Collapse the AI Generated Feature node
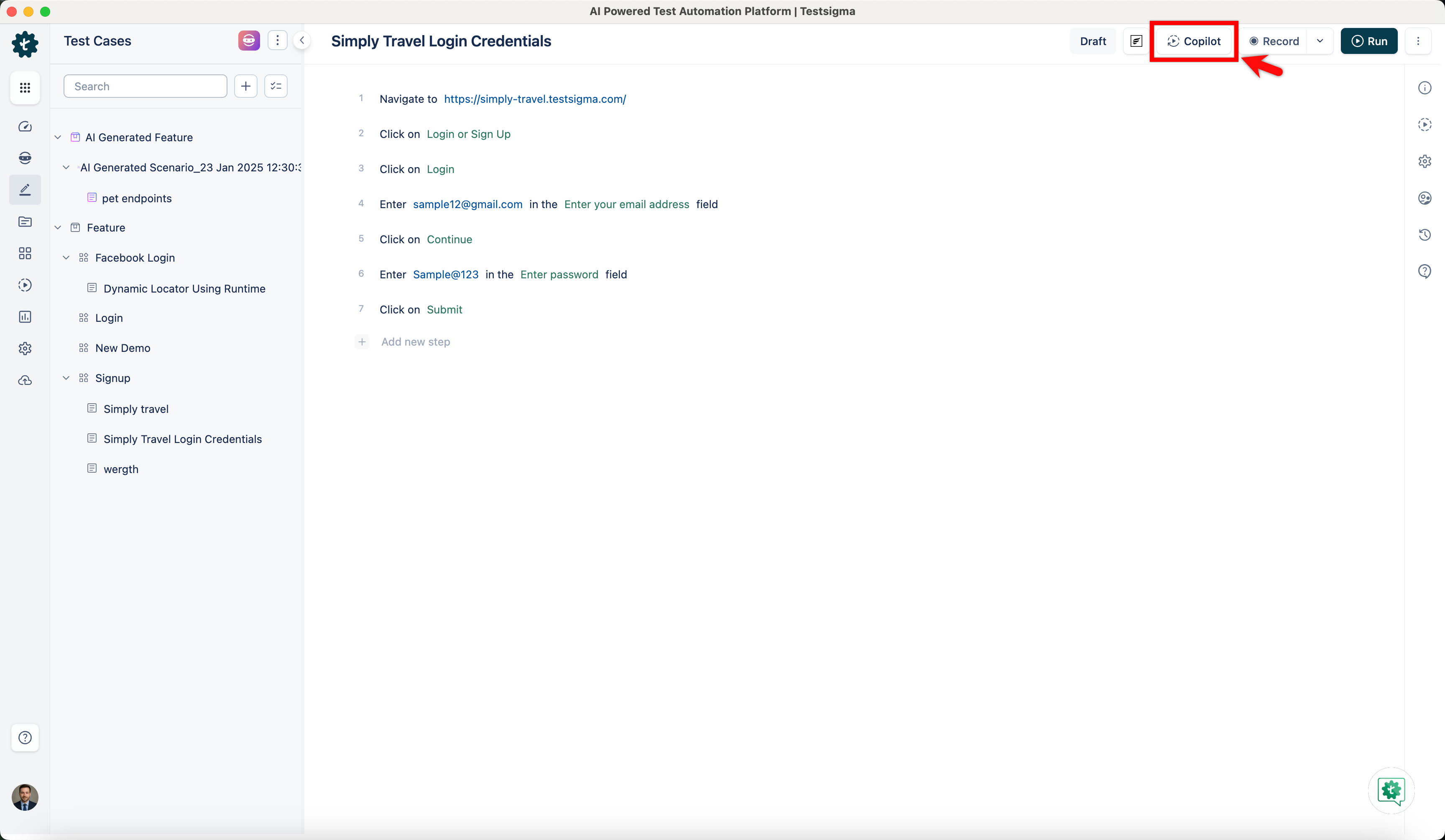The width and height of the screenshot is (1445, 840). click(x=57, y=137)
